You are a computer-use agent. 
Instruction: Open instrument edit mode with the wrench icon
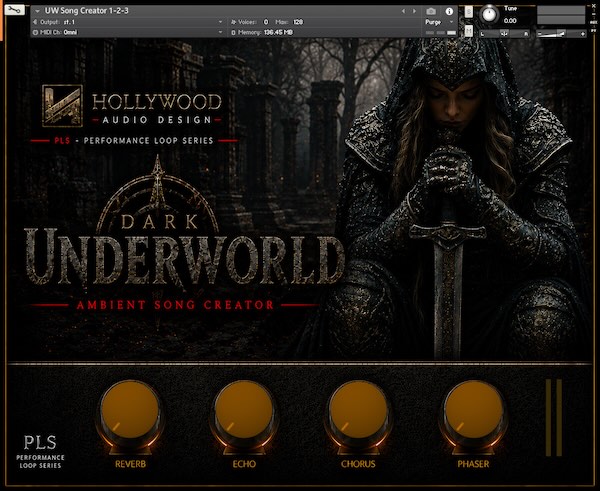pos(14,10)
